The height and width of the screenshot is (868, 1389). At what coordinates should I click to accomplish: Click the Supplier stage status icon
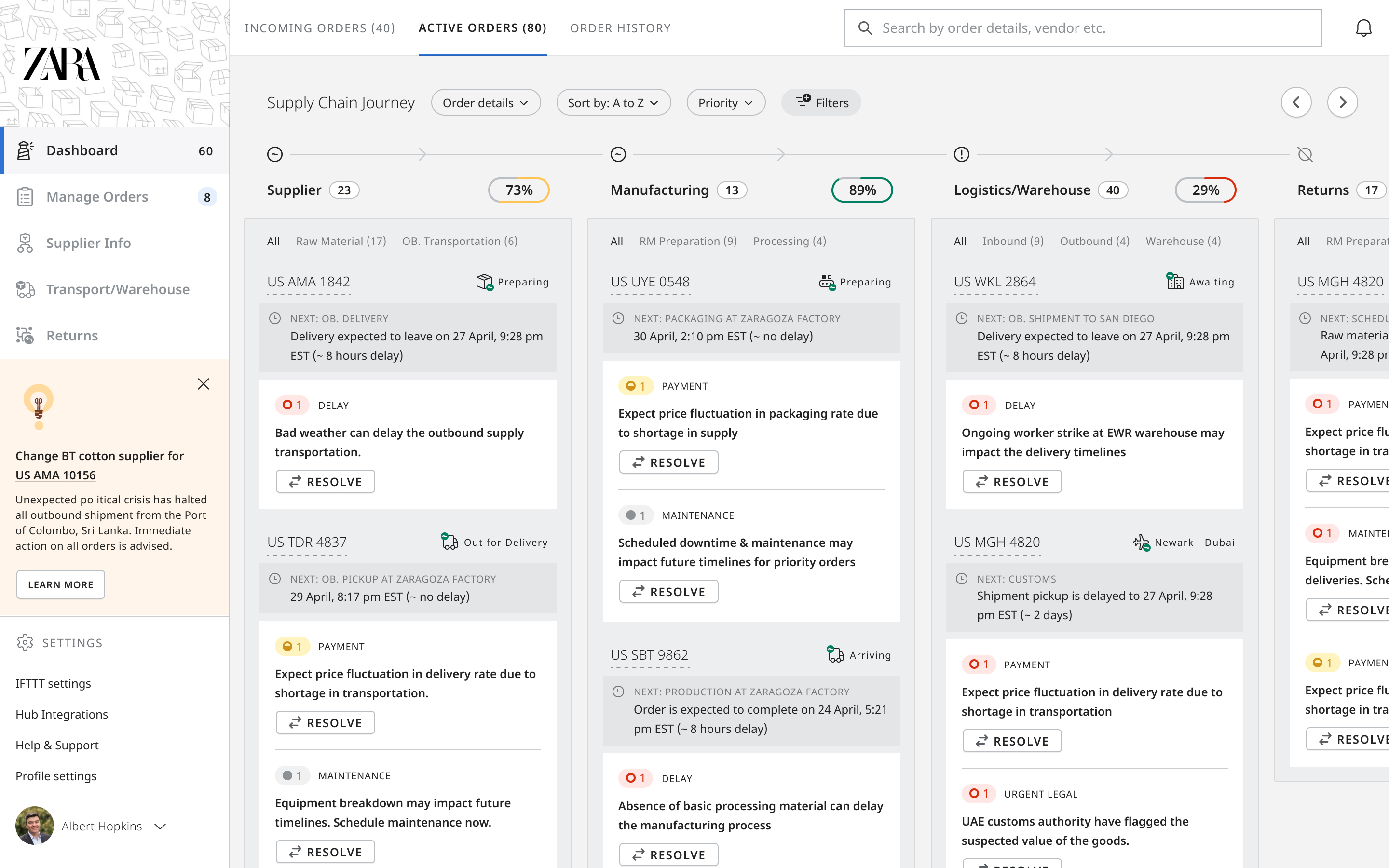point(275,154)
